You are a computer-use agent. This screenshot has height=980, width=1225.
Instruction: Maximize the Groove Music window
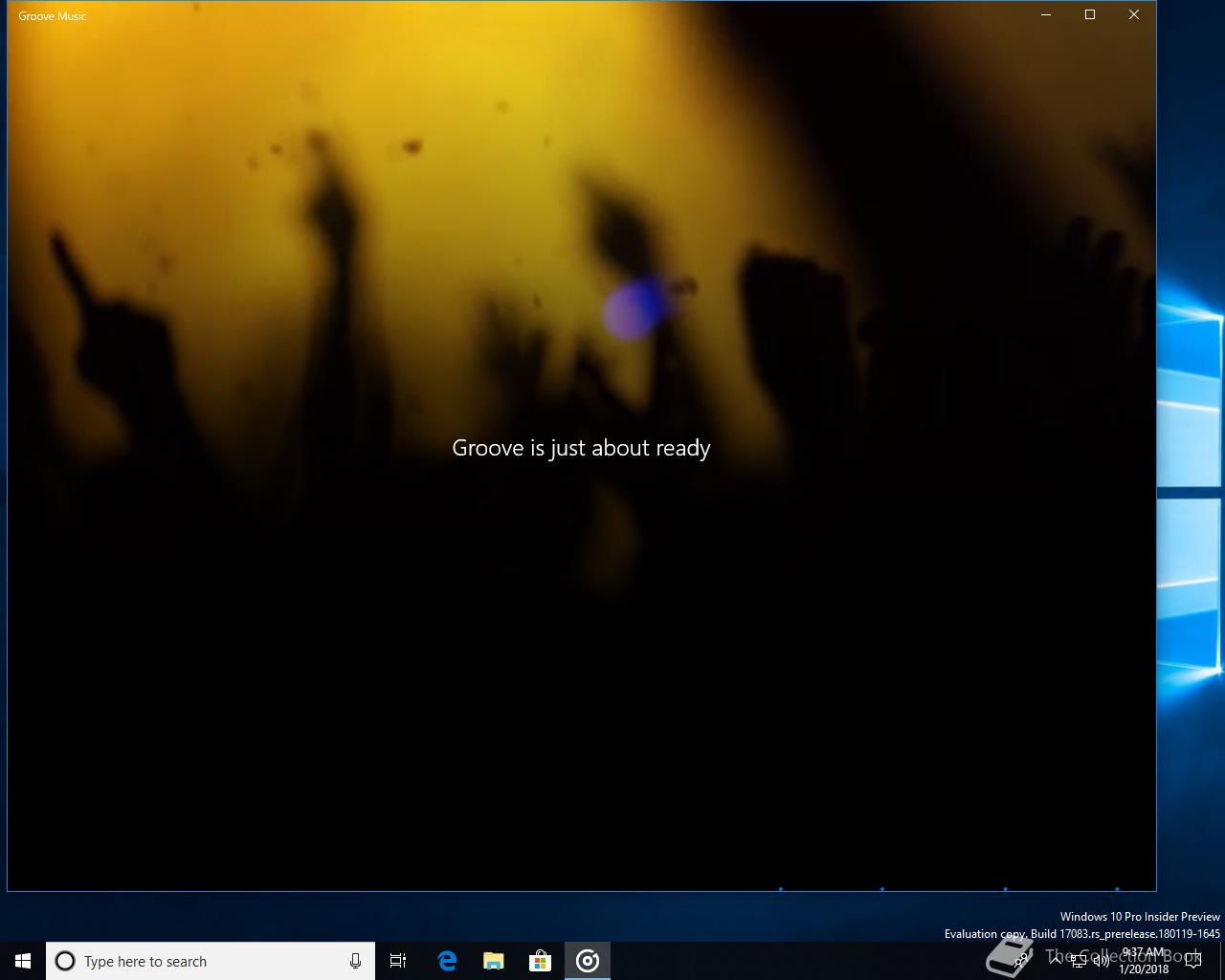[1090, 14]
